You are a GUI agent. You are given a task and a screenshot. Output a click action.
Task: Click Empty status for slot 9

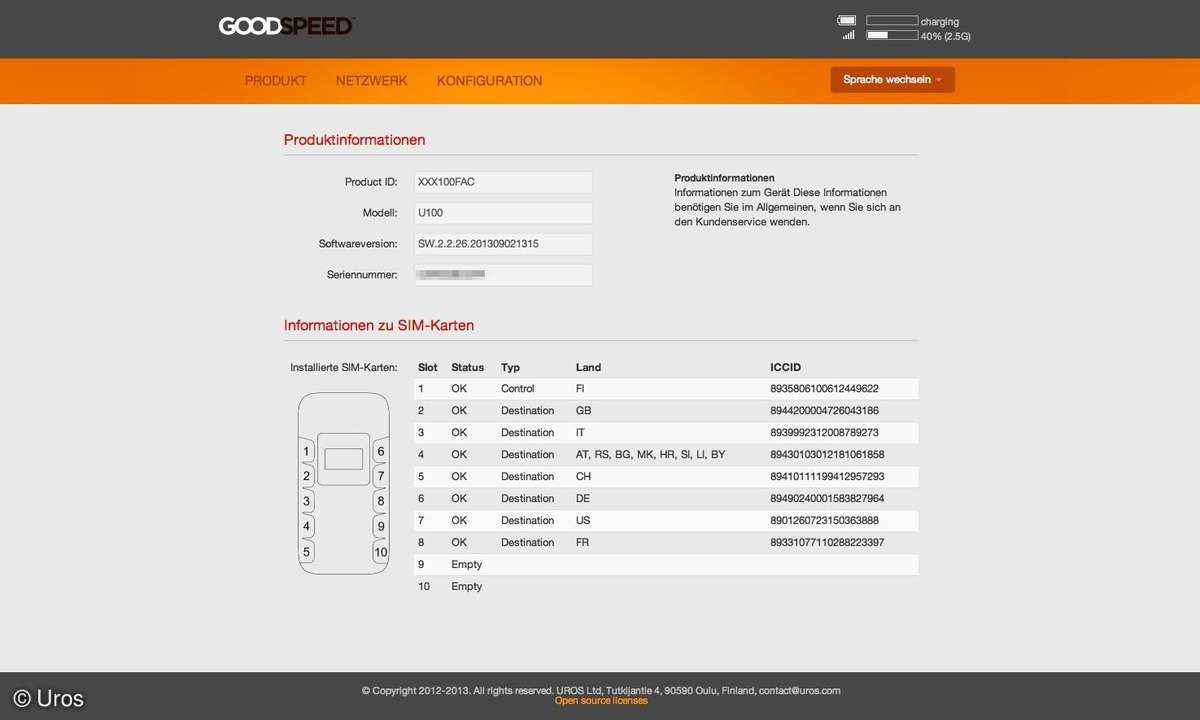tap(467, 565)
